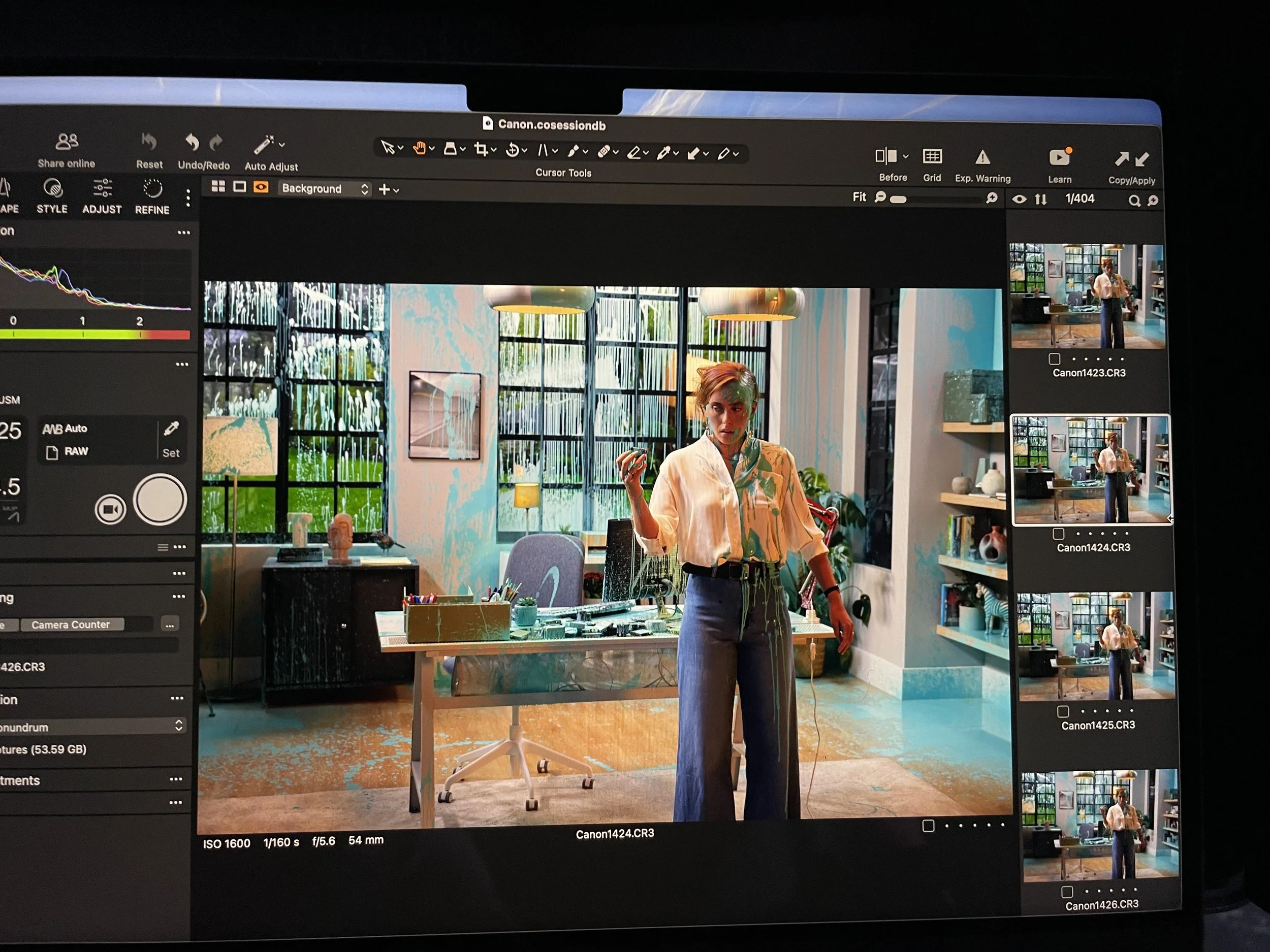Click the Share online icon
Viewport: 1270px width, 952px height.
pyautogui.click(x=67, y=141)
